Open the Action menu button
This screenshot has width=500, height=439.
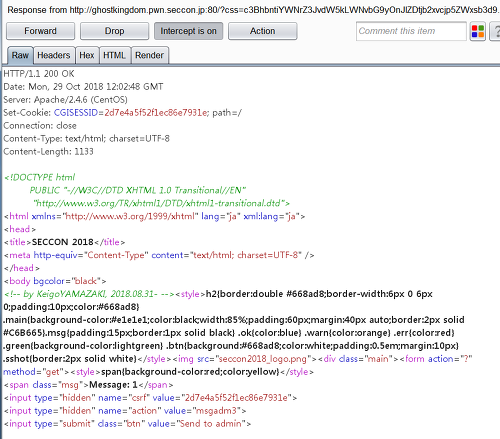pyautogui.click(x=262, y=31)
